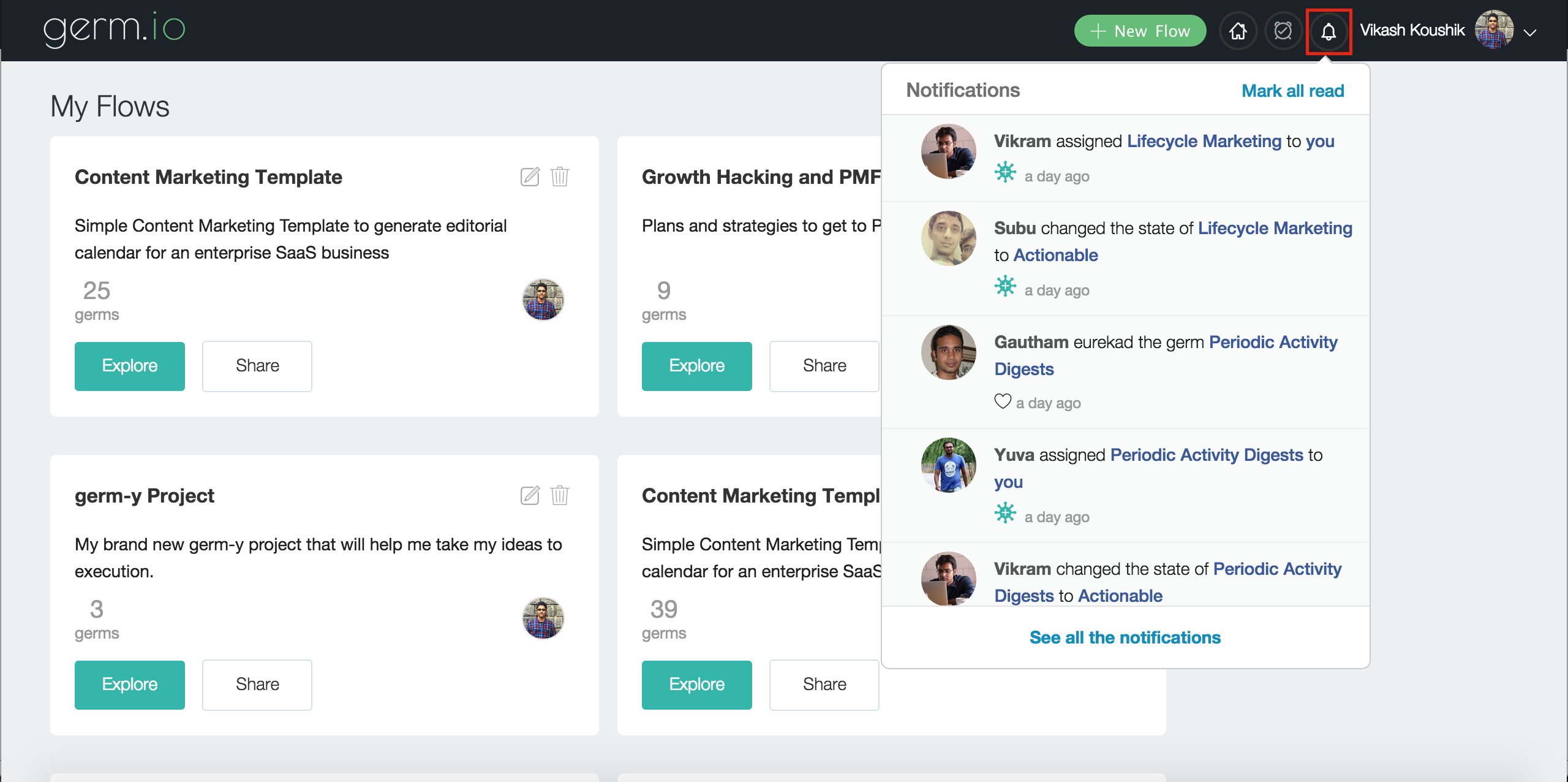Viewport: 1568px width, 782px height.
Task: Click owner avatar on germ-y Project card
Action: point(543,618)
